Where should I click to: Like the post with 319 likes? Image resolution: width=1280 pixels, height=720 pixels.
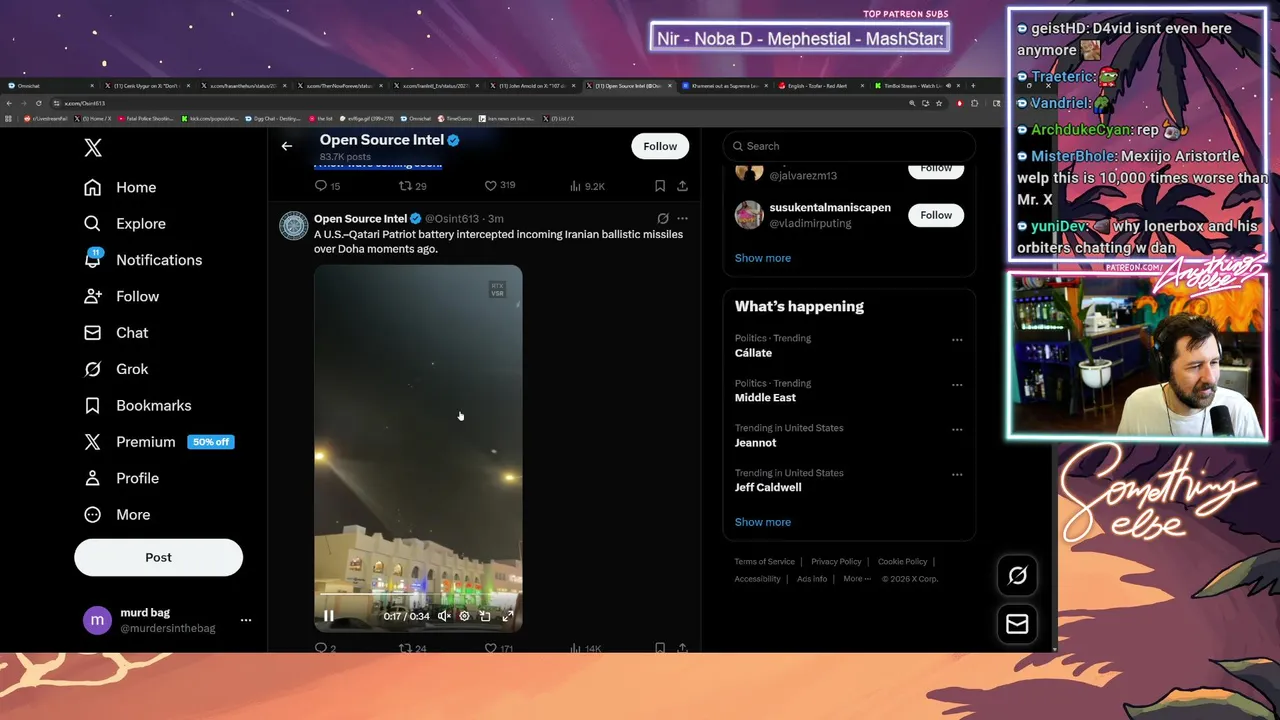click(x=500, y=186)
